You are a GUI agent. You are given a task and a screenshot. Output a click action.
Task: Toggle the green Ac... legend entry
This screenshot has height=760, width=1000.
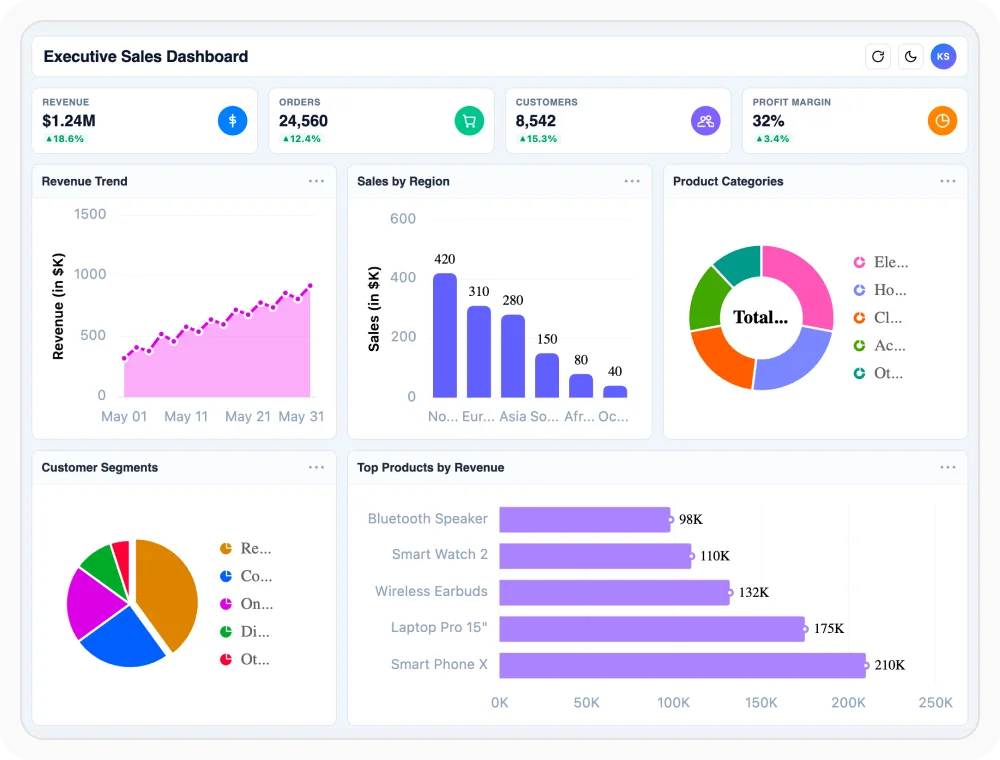pos(879,346)
